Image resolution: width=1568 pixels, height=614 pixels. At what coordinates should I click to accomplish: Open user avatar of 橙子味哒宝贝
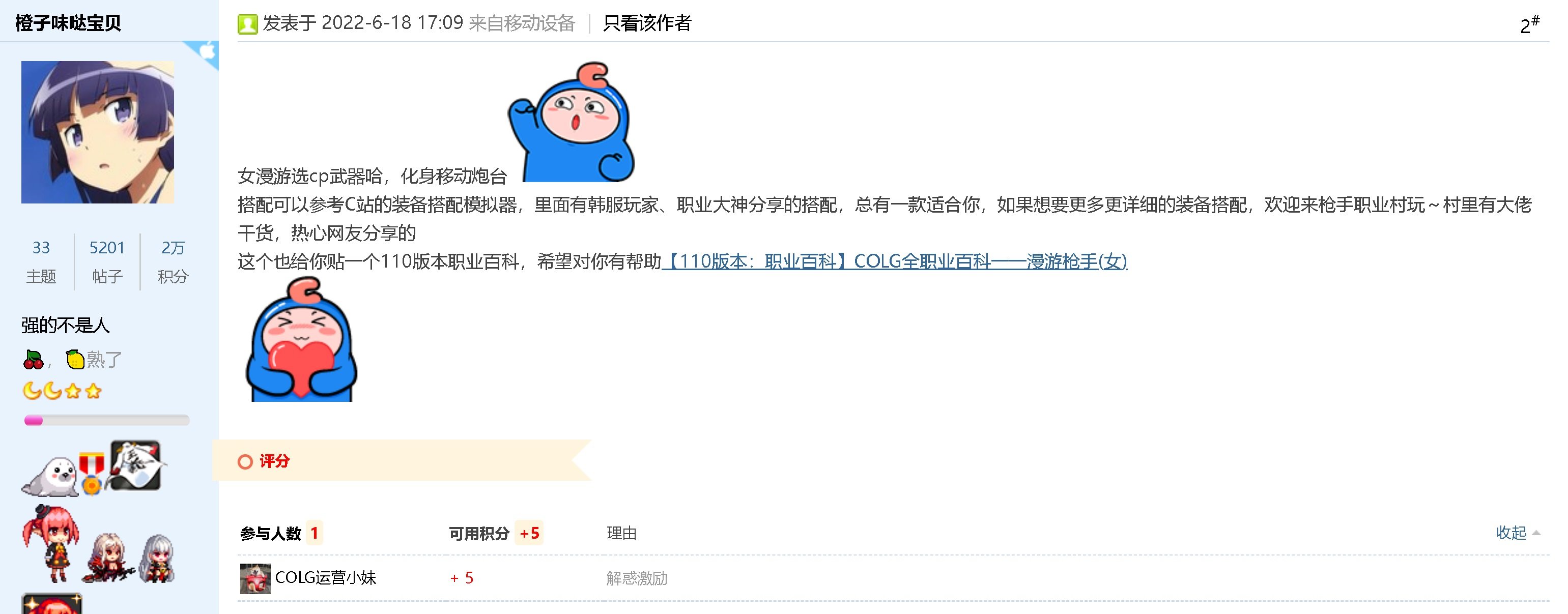point(97,132)
